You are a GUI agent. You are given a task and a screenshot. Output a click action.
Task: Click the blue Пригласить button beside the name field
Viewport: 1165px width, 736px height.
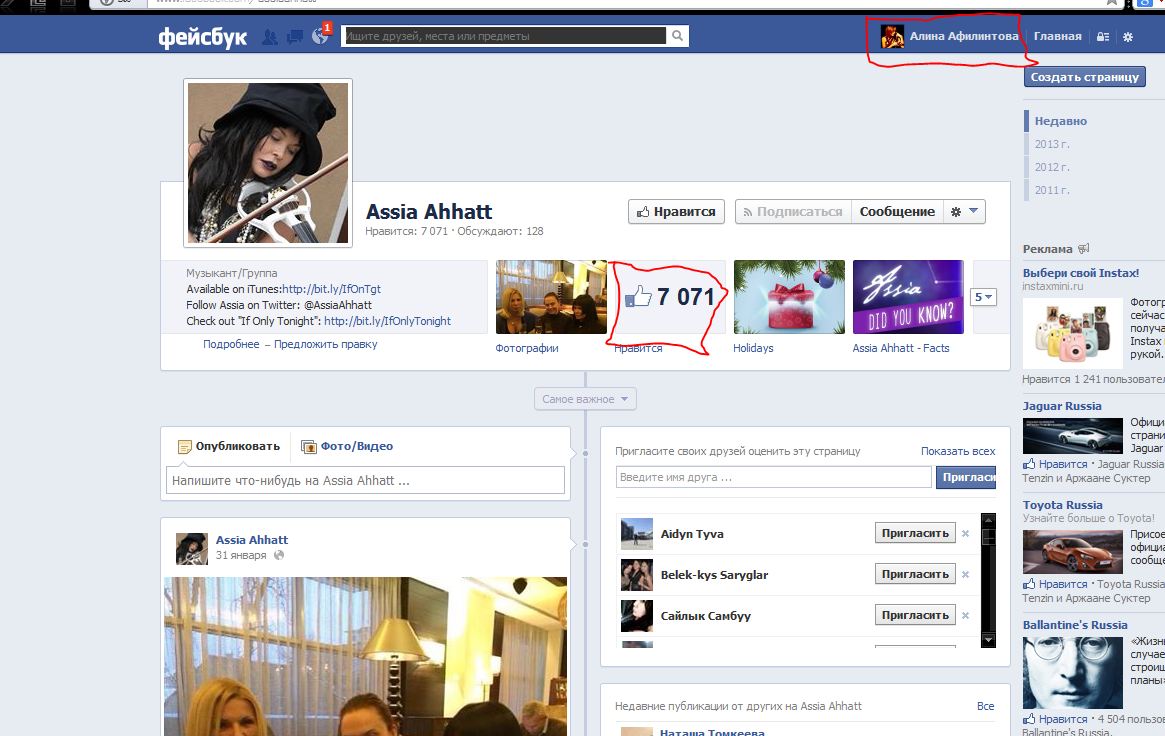tap(966, 477)
